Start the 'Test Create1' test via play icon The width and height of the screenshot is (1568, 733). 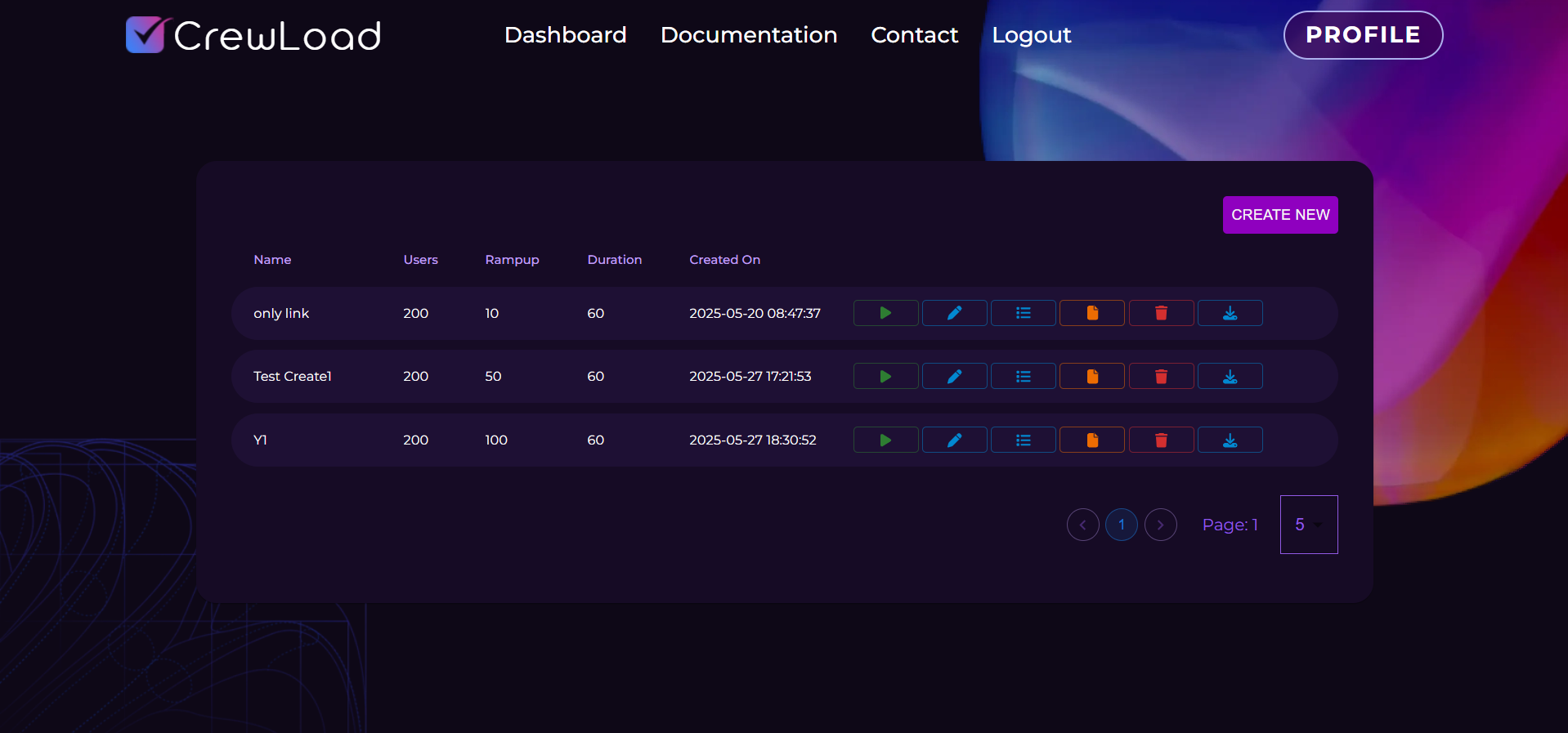coord(885,376)
